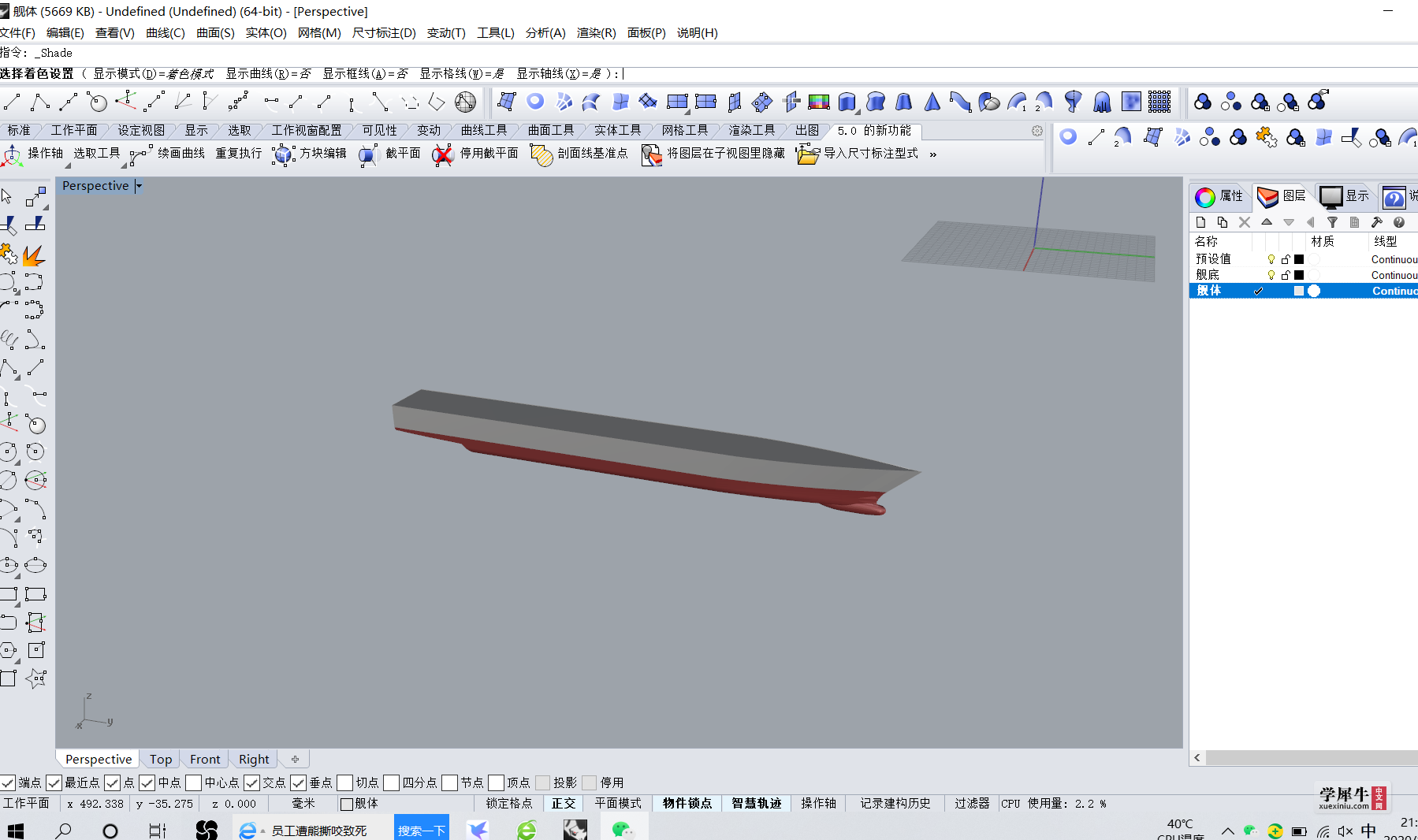
Task: Click the left triangle layer arrow
Action: (1310, 222)
